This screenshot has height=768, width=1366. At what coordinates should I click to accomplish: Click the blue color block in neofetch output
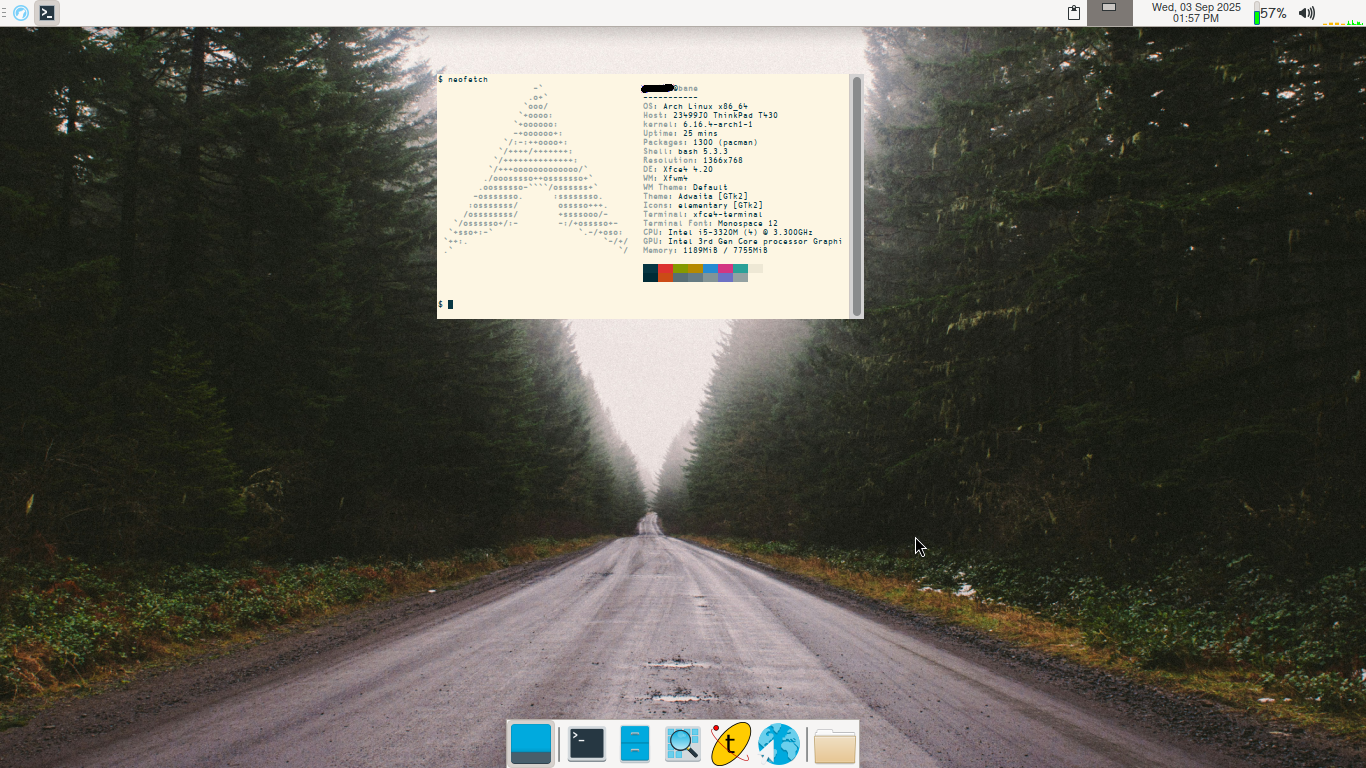pos(710,269)
